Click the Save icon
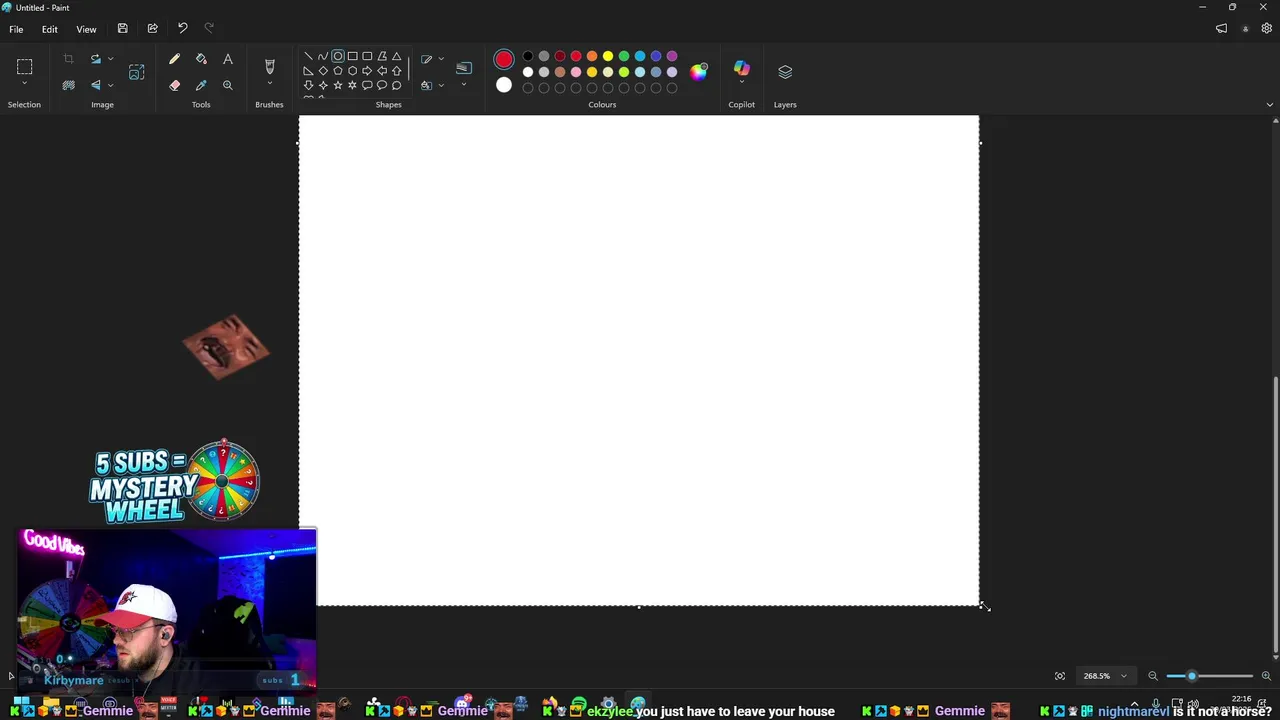 click(122, 28)
